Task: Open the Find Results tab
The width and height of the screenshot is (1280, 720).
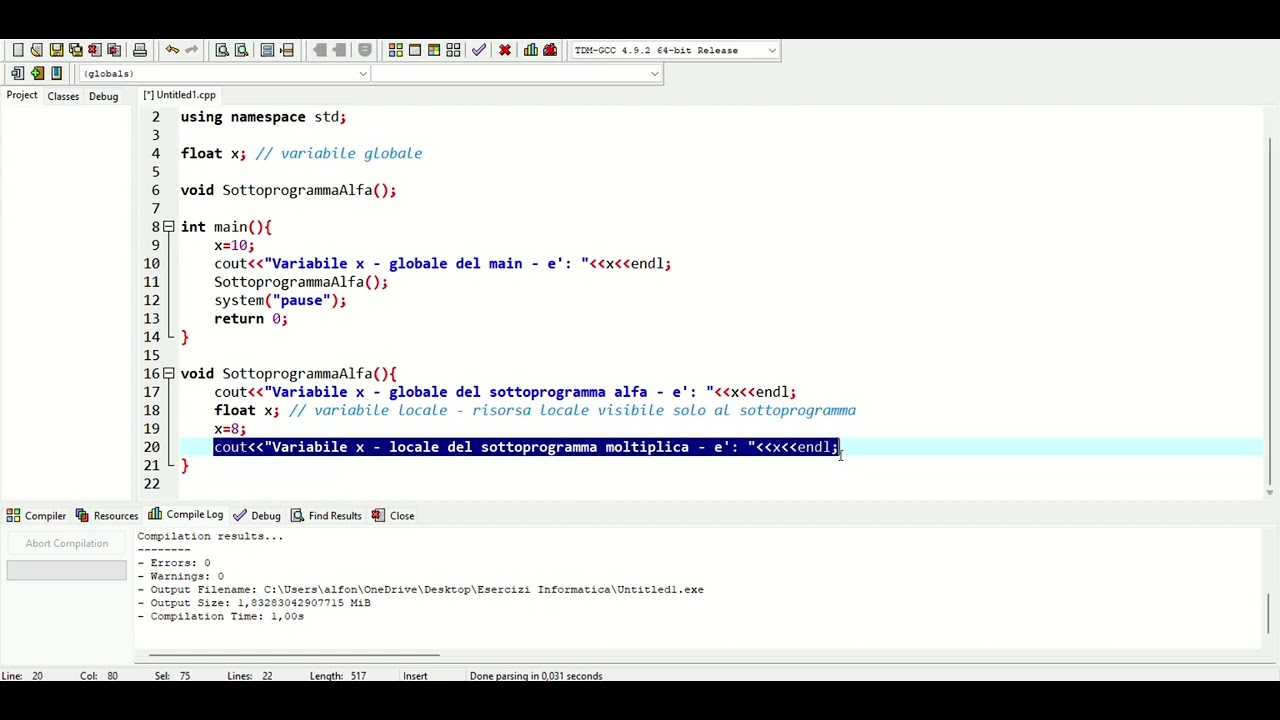Action: tap(326, 516)
